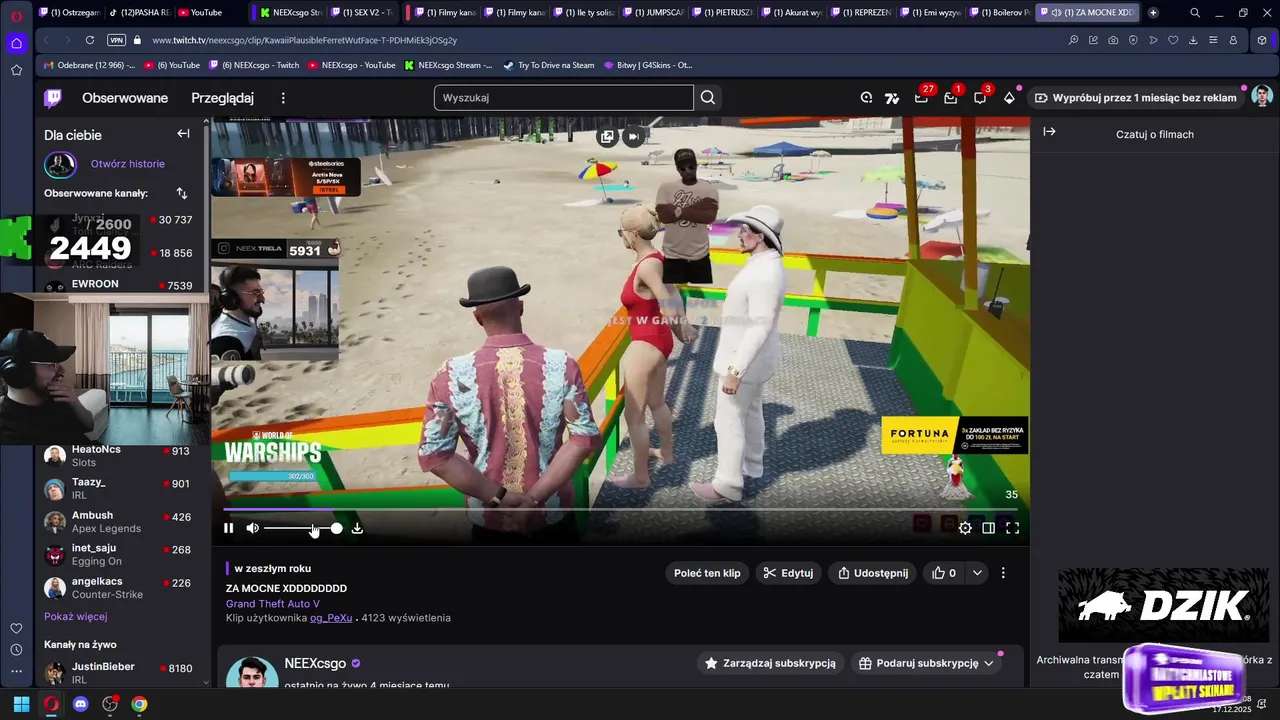
Task: Like the clip with the thumbs-up button
Action: click(x=944, y=573)
